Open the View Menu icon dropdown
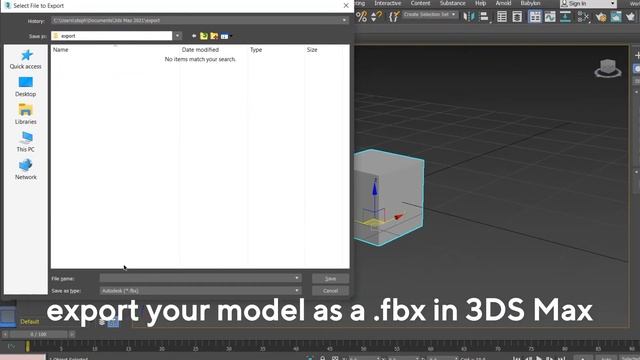The width and height of the screenshot is (640, 360). (226, 36)
